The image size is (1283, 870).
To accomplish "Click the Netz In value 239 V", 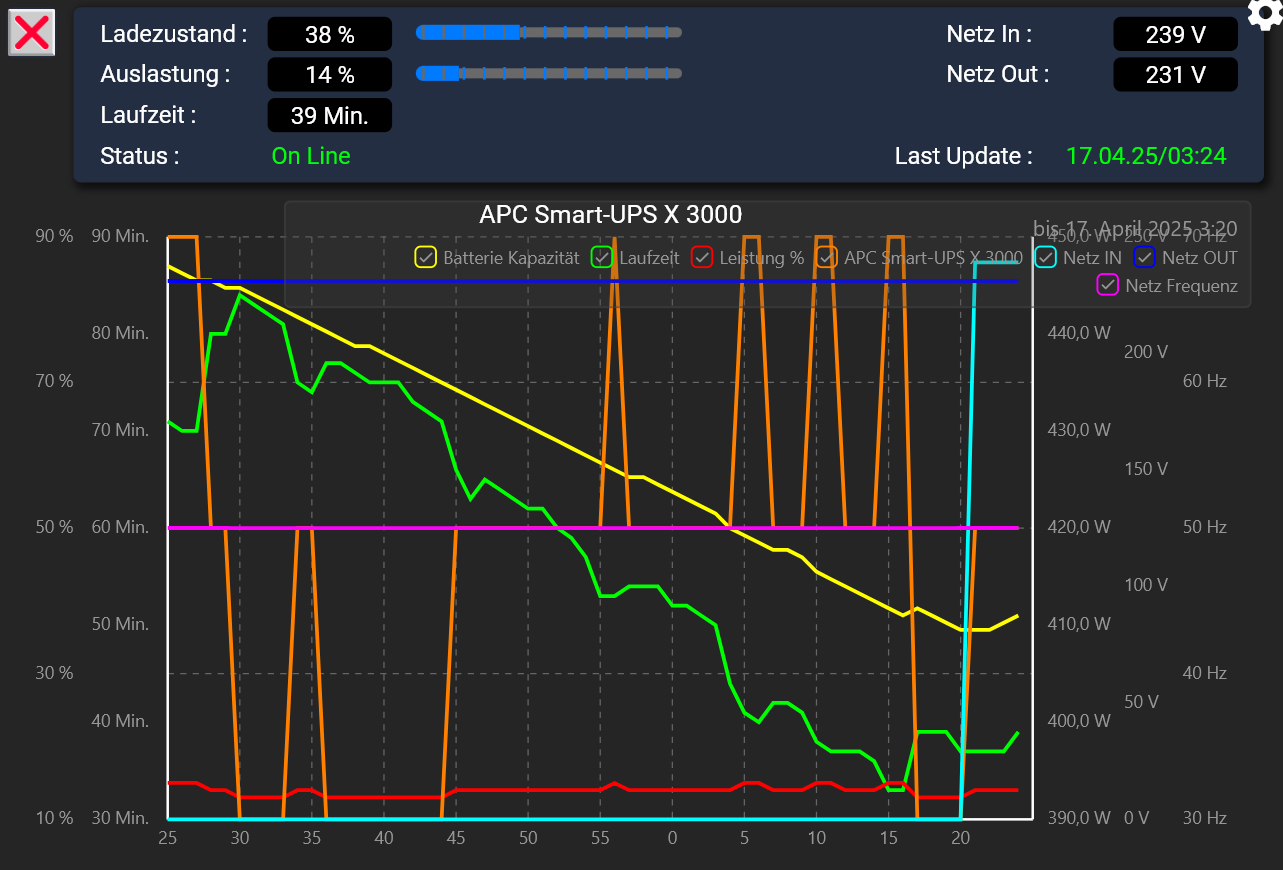I will [1175, 34].
